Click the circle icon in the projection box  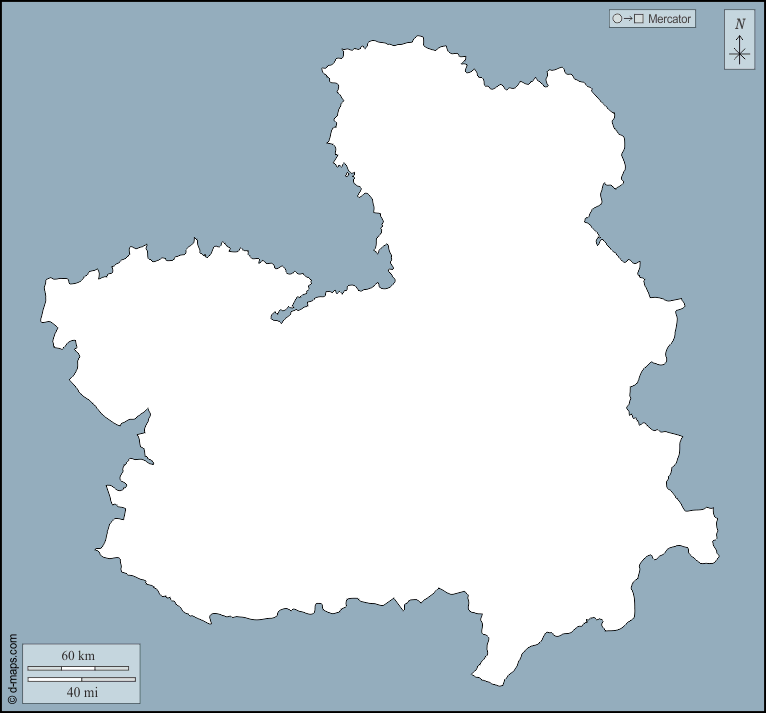tap(617, 19)
